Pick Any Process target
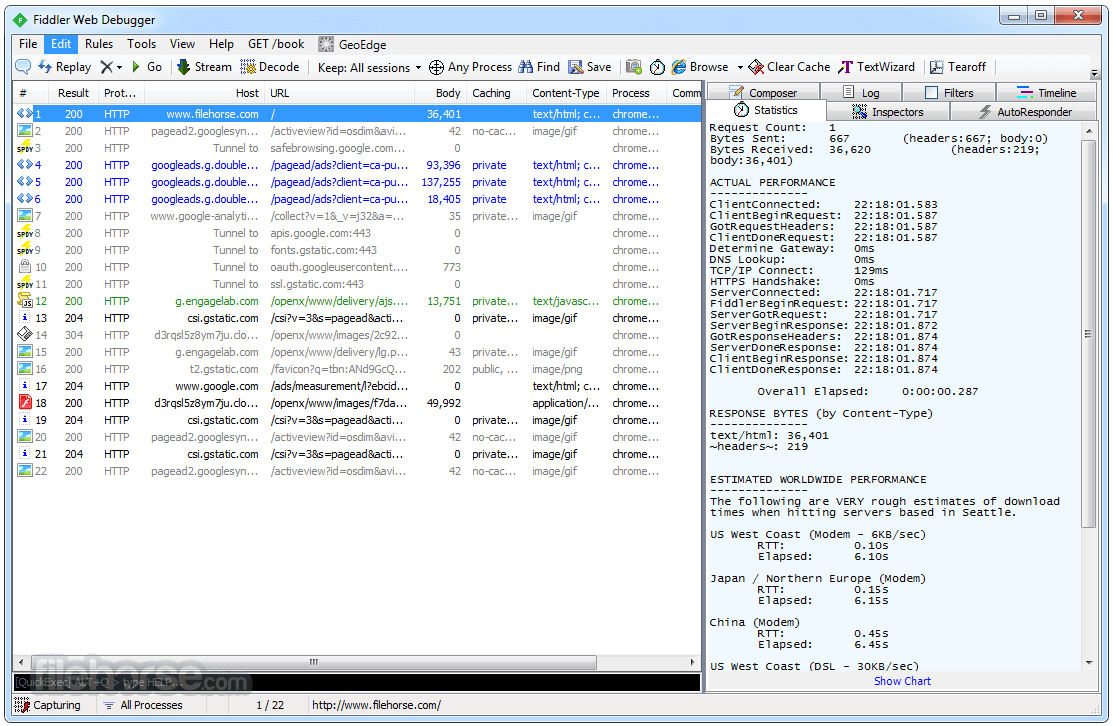Image resolution: width=1113 pixels, height=726 pixels. (470, 67)
